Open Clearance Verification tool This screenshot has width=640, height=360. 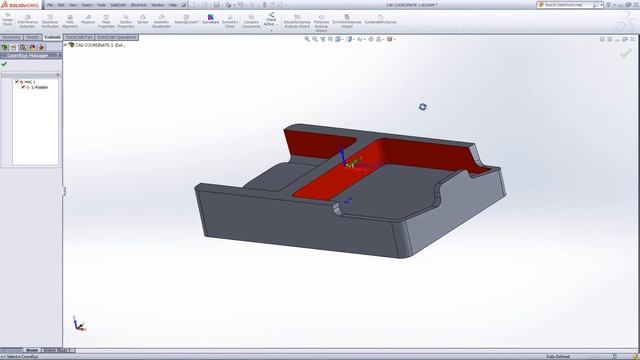coord(50,22)
